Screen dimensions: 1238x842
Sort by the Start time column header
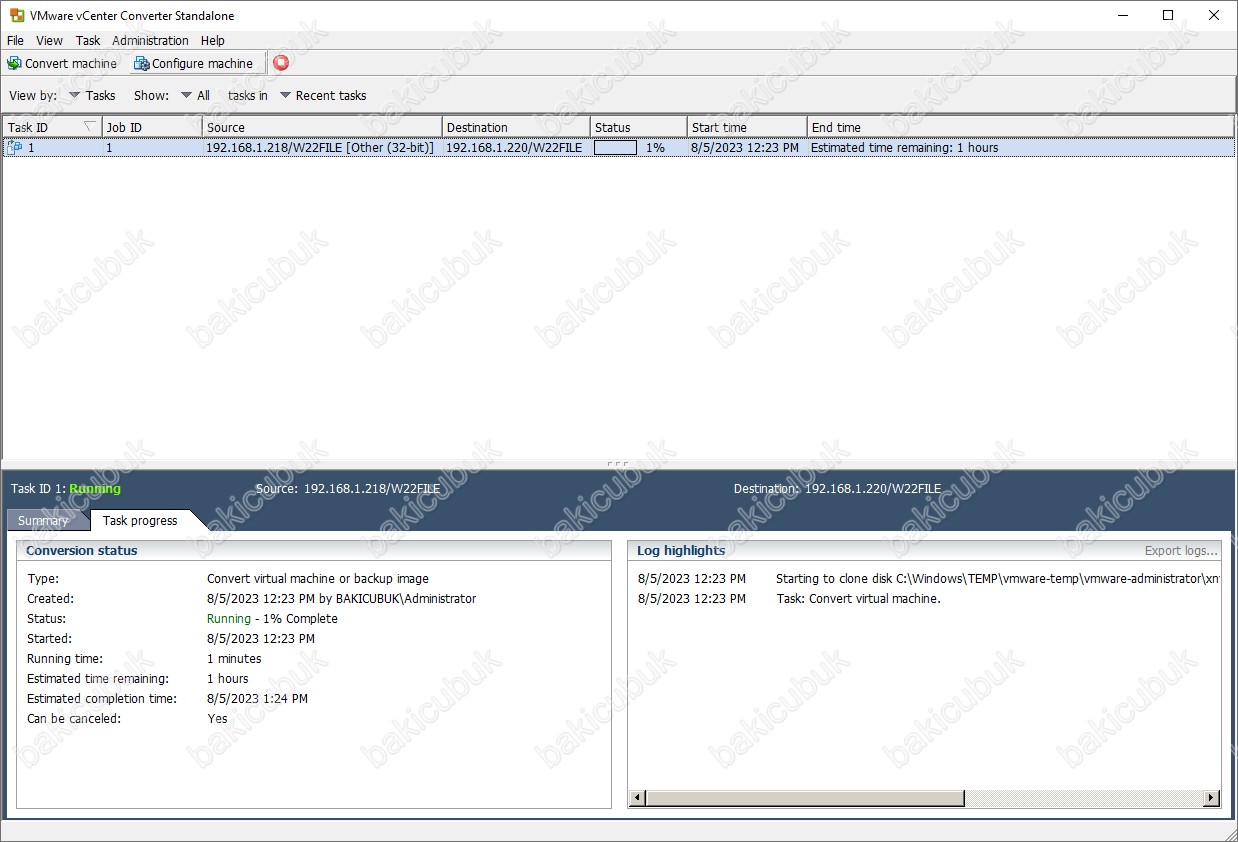pos(747,127)
